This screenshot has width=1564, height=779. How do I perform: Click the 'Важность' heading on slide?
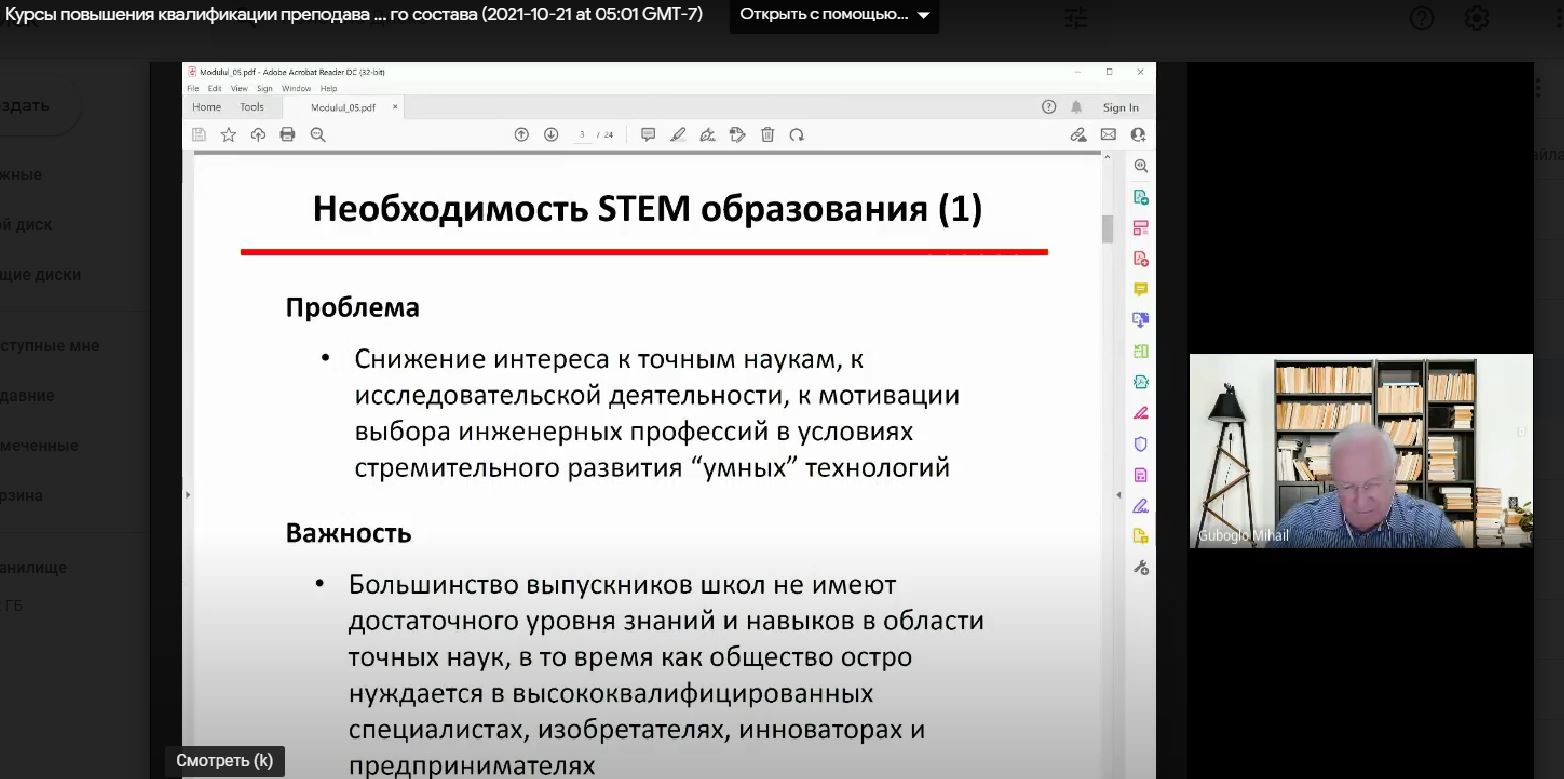point(348,533)
